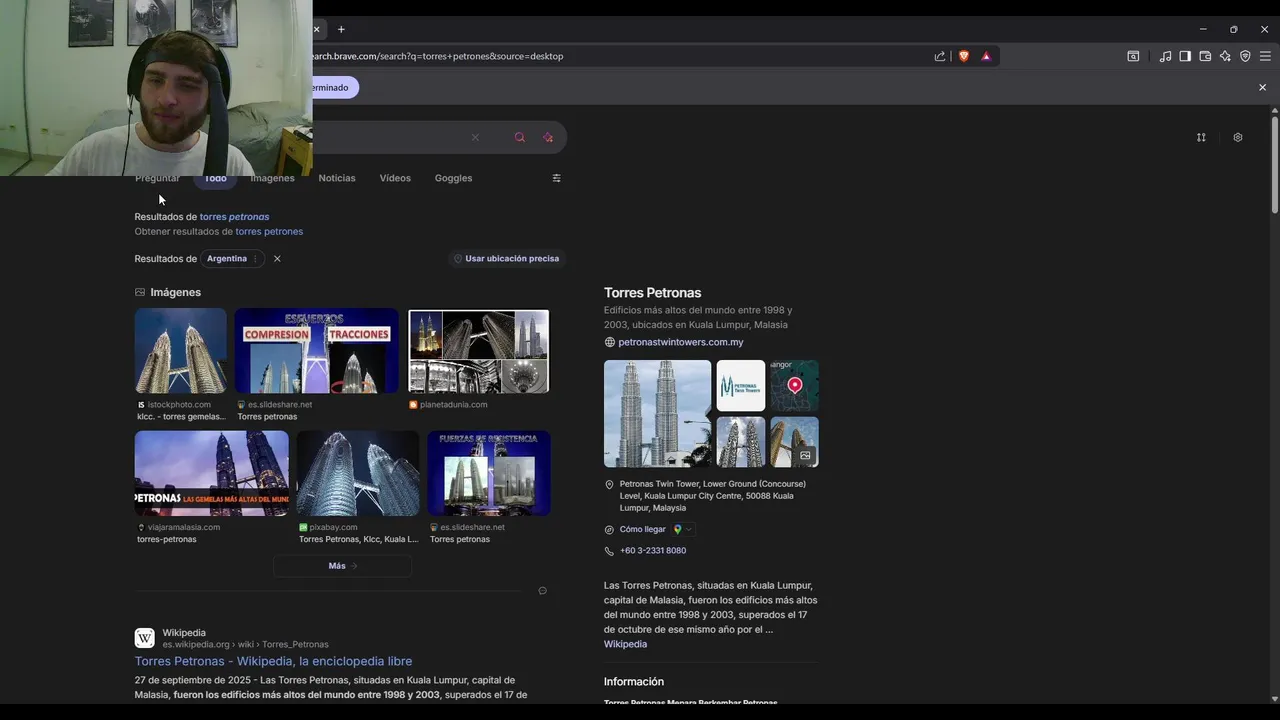This screenshot has height=720, width=1280.
Task: Open the map thumbnail with red pin
Action: click(795, 386)
